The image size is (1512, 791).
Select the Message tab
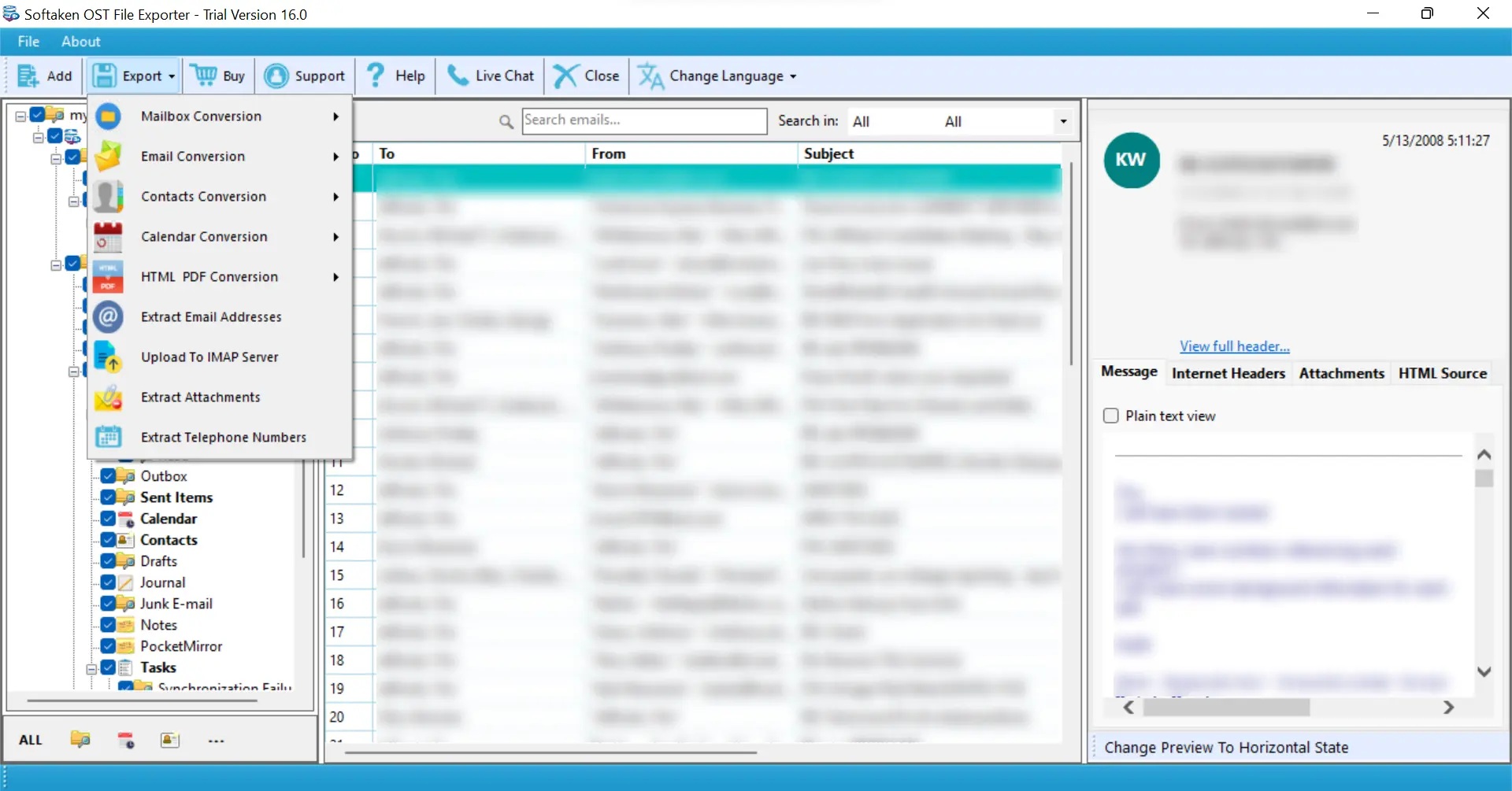(x=1128, y=371)
